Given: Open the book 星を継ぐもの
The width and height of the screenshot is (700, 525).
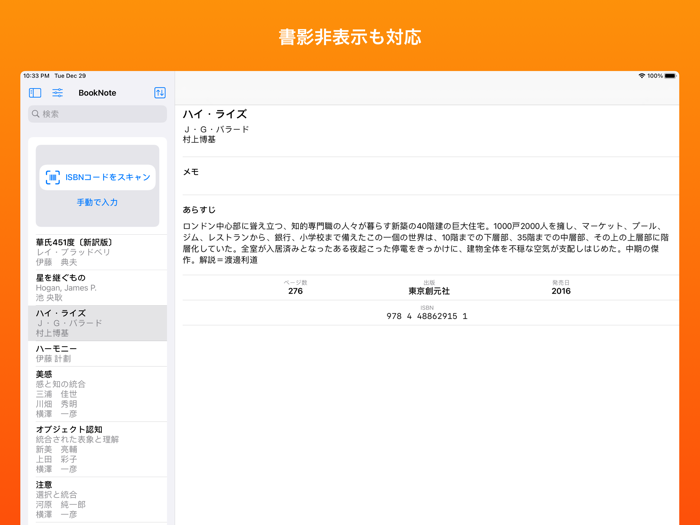Looking at the screenshot, I should point(97,287).
